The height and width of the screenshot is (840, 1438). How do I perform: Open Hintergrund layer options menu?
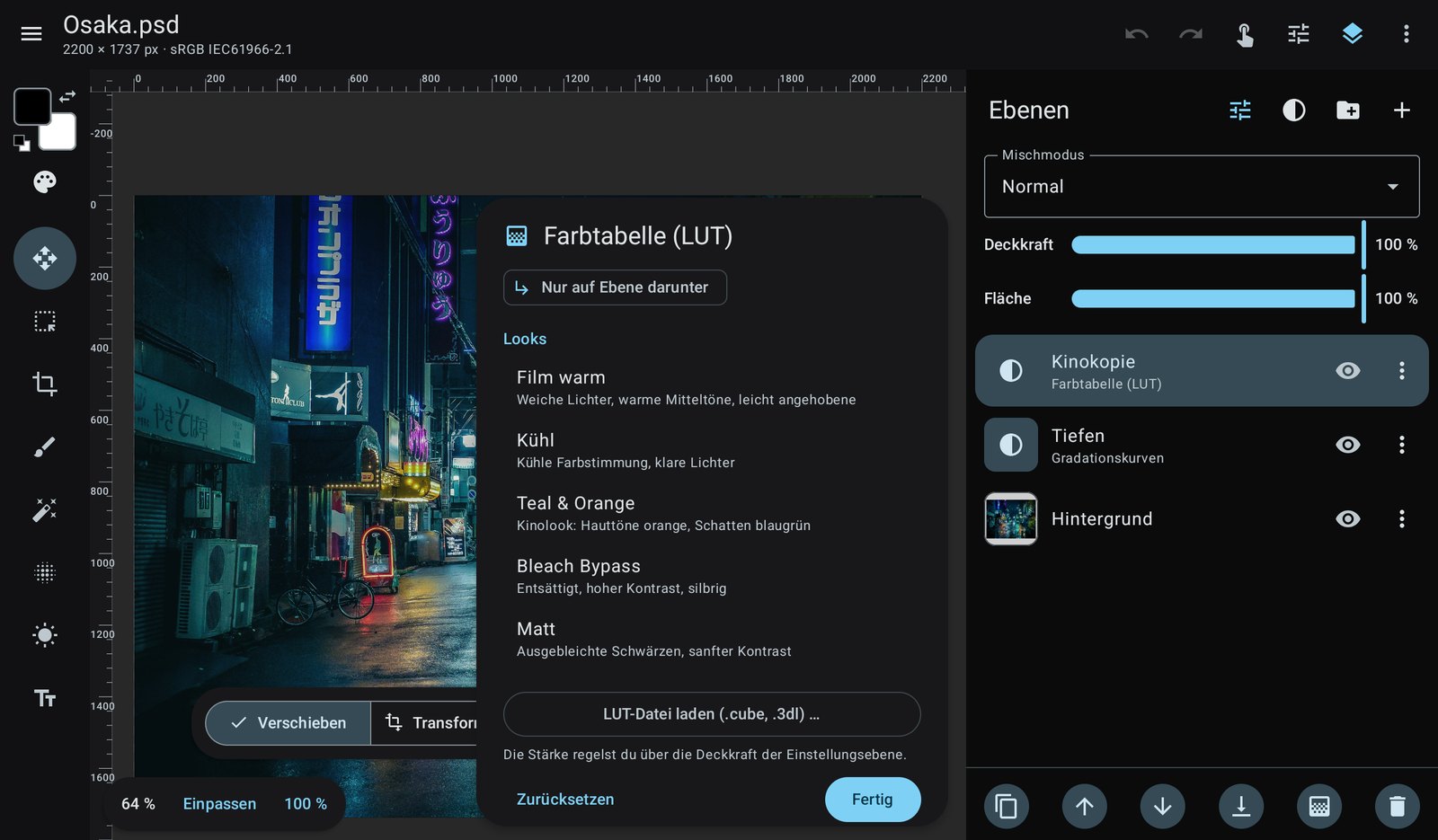(1402, 519)
